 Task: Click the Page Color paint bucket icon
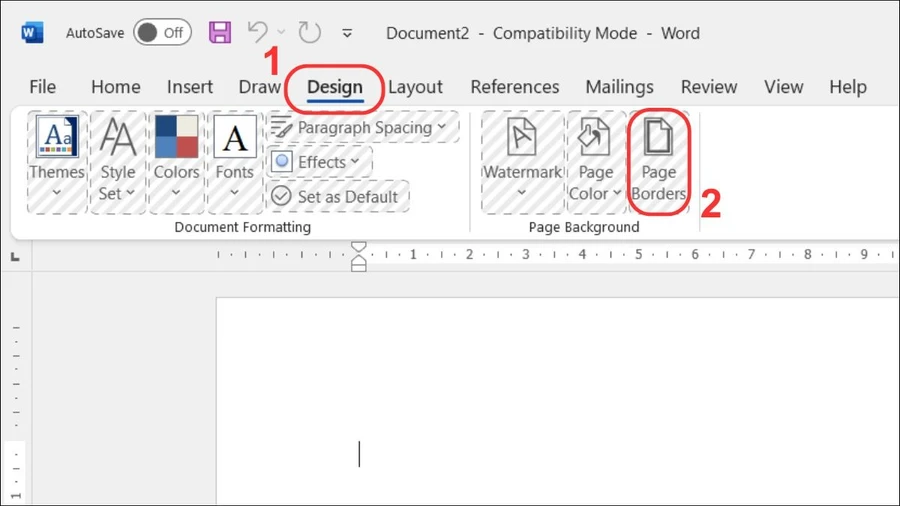point(595,137)
